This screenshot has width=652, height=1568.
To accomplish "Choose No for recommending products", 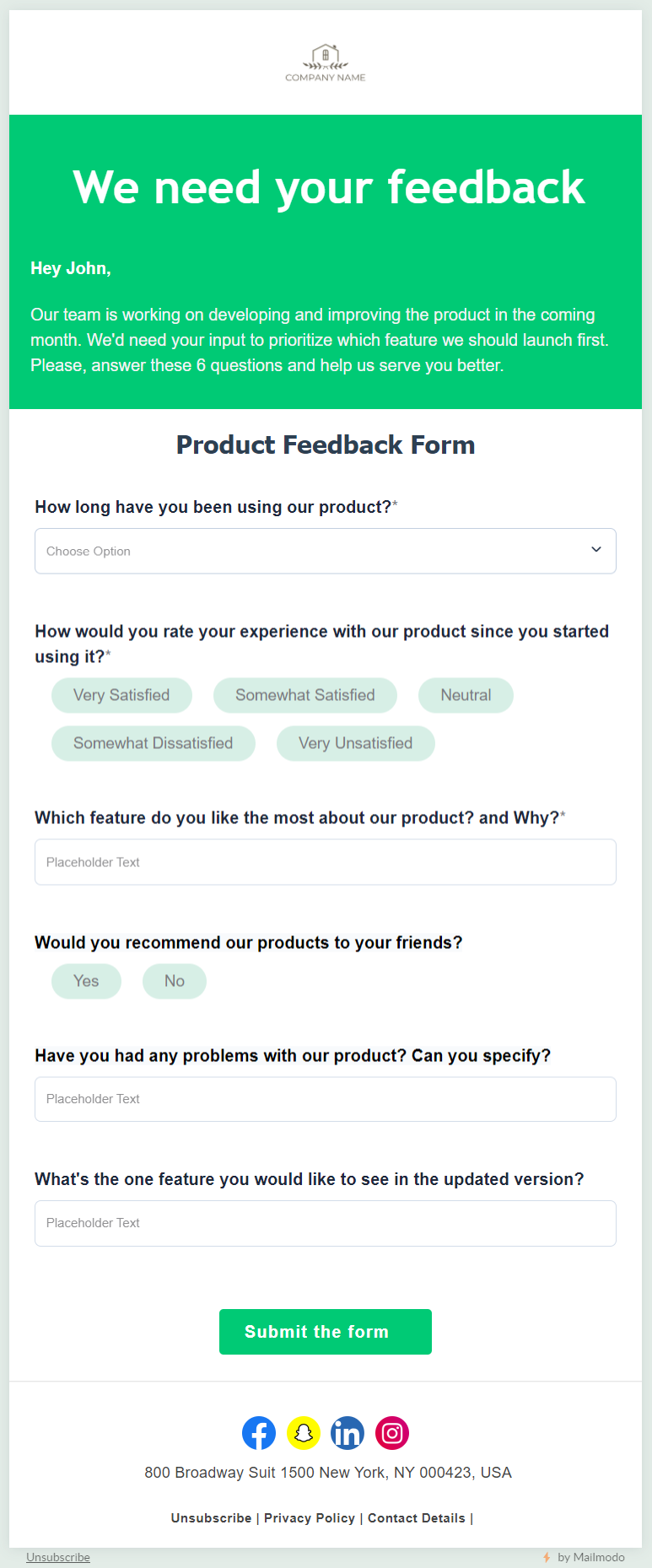I will point(174,981).
